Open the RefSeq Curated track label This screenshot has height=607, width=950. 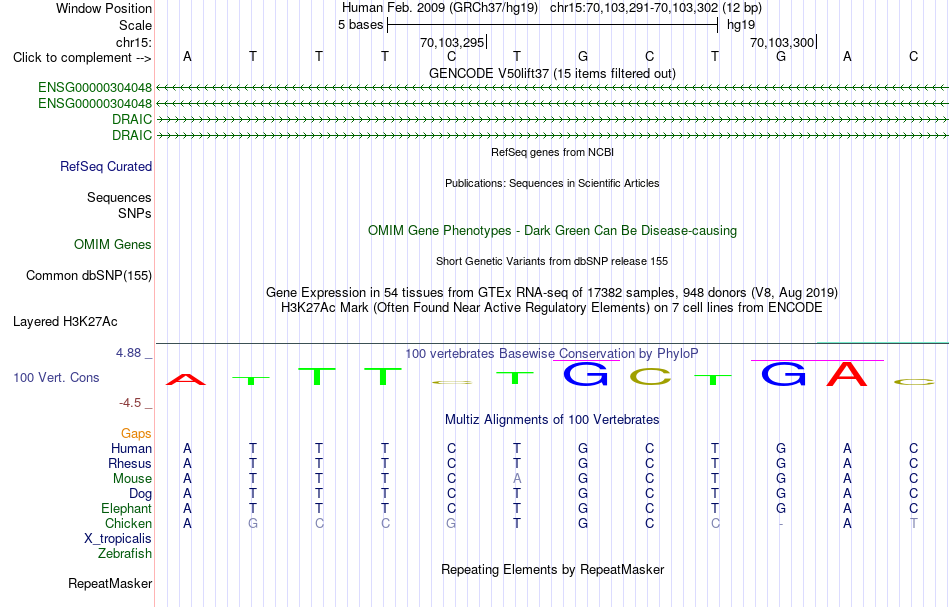coord(105,167)
